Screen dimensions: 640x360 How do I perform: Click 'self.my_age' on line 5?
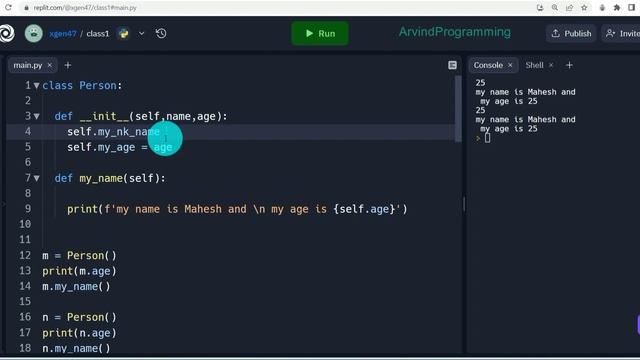(101, 147)
